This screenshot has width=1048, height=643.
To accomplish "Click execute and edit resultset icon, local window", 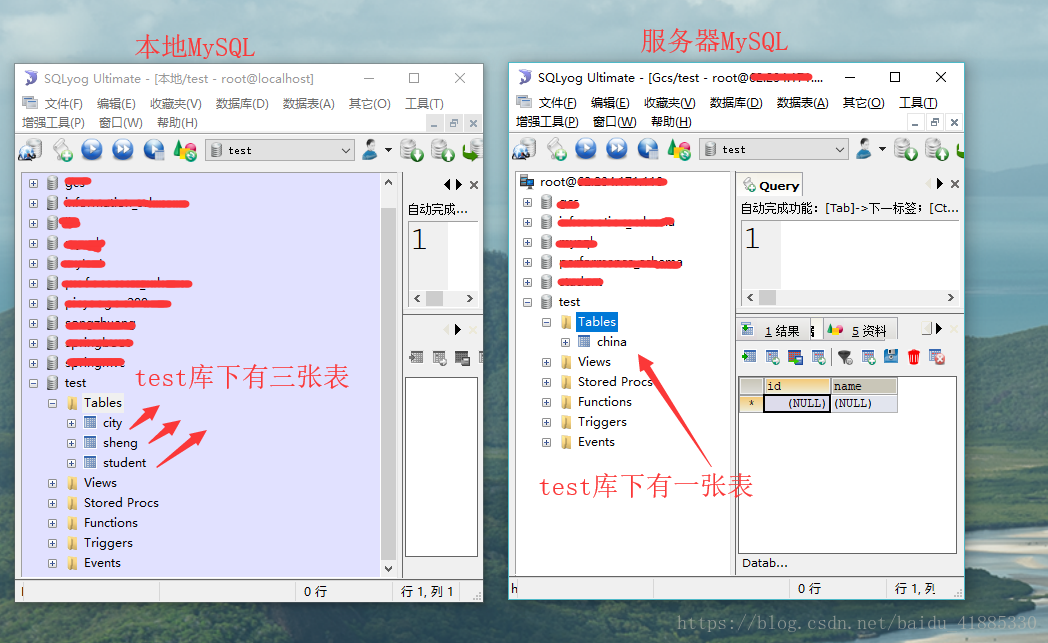I will pos(154,149).
